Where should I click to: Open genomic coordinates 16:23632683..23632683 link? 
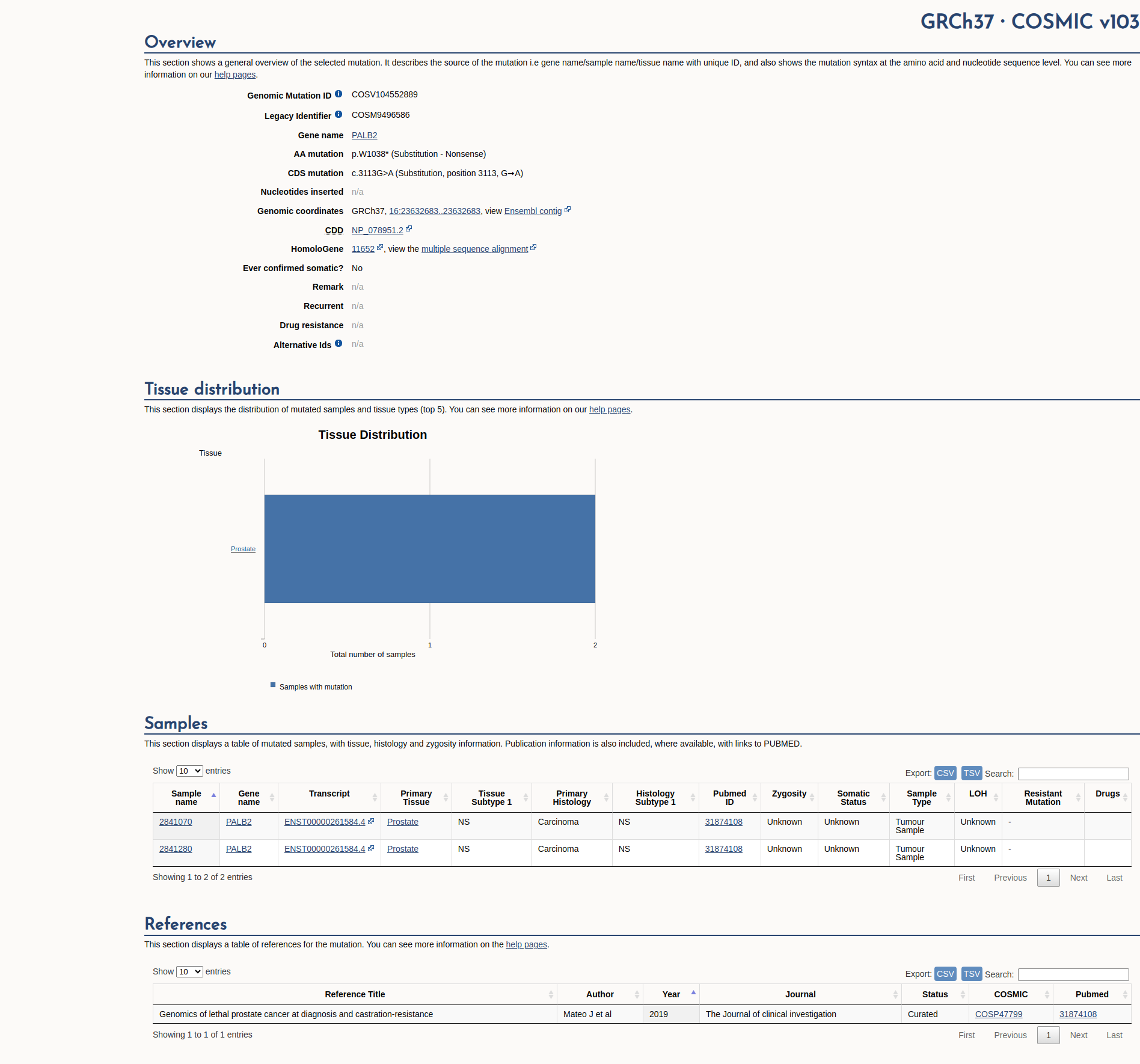click(435, 211)
